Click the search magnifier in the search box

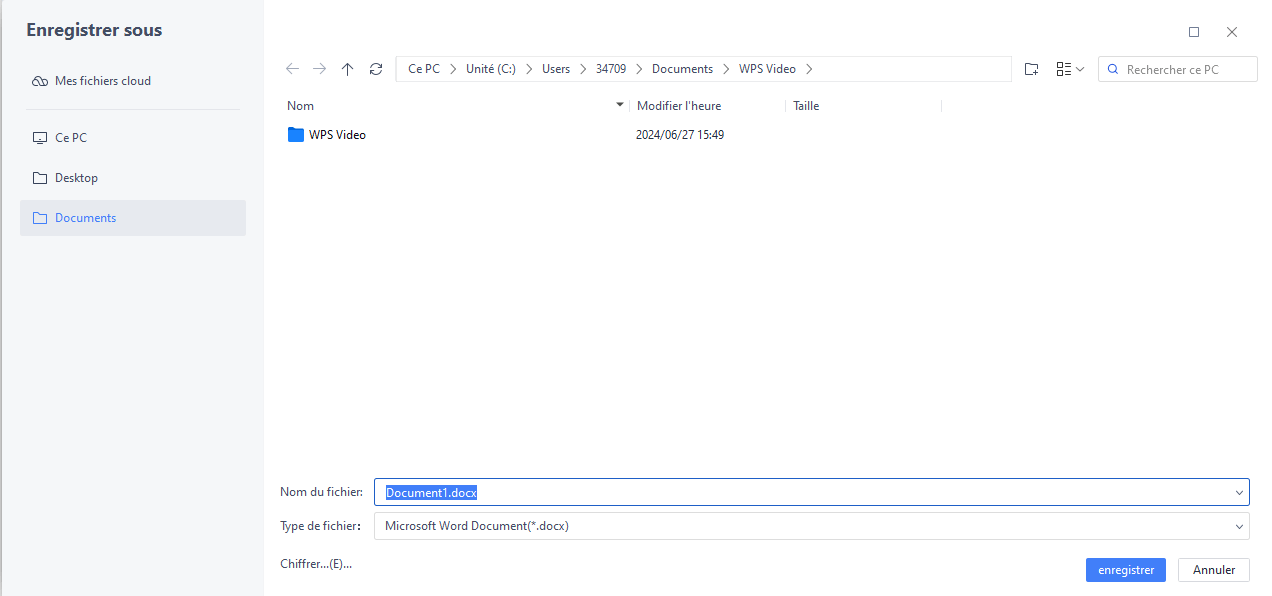coord(1113,69)
